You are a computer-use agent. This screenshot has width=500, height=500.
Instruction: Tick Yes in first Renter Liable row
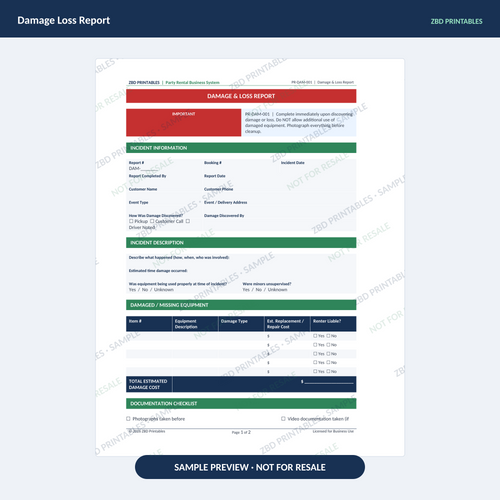(315, 336)
